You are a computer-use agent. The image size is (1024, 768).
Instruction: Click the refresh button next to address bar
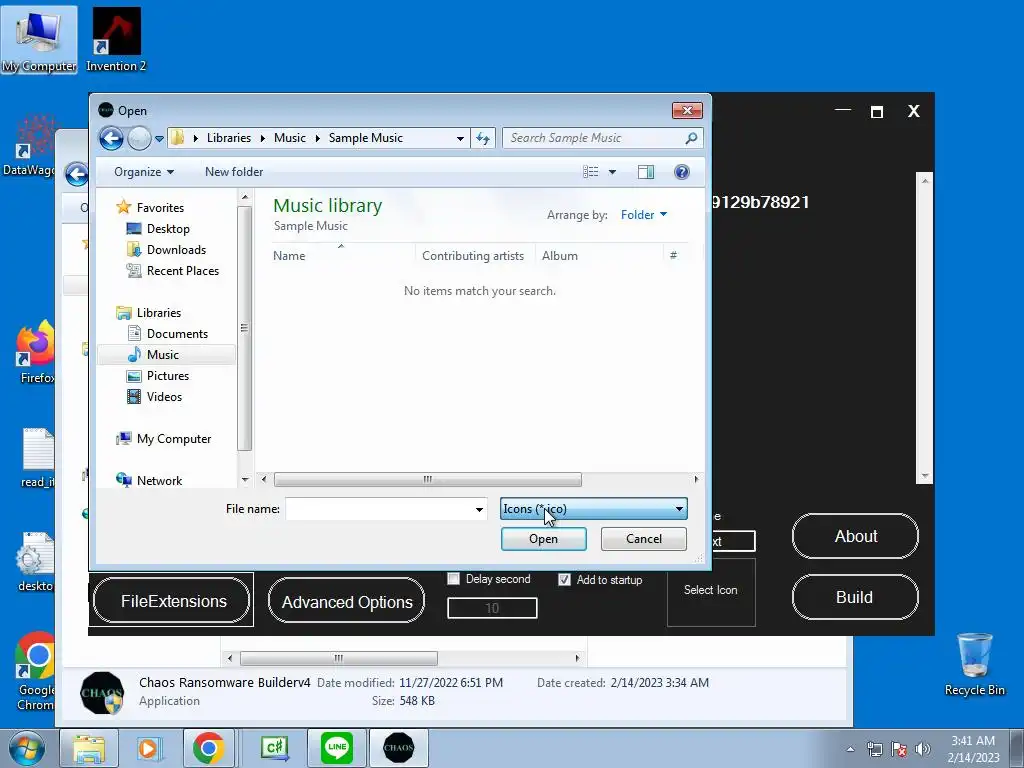point(483,138)
